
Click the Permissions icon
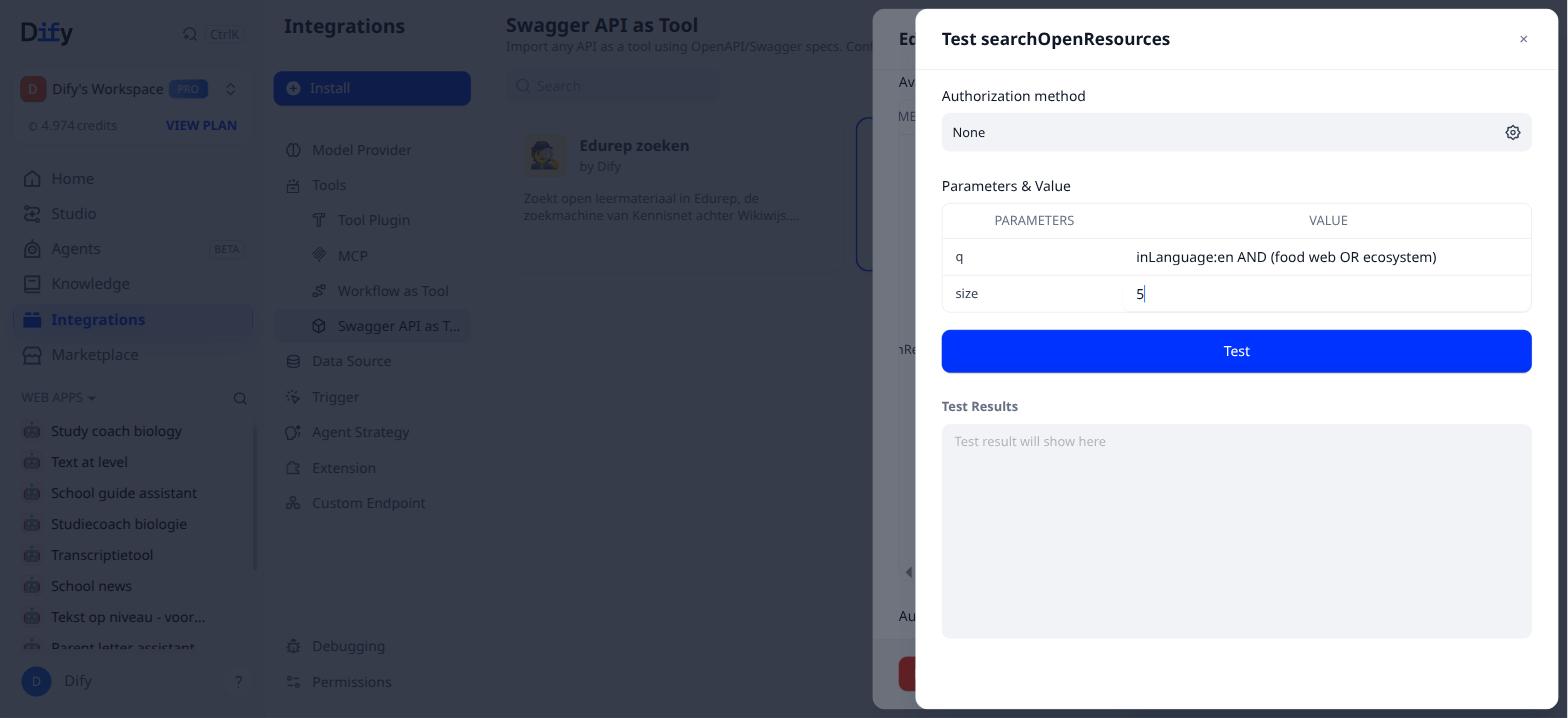coord(293,682)
